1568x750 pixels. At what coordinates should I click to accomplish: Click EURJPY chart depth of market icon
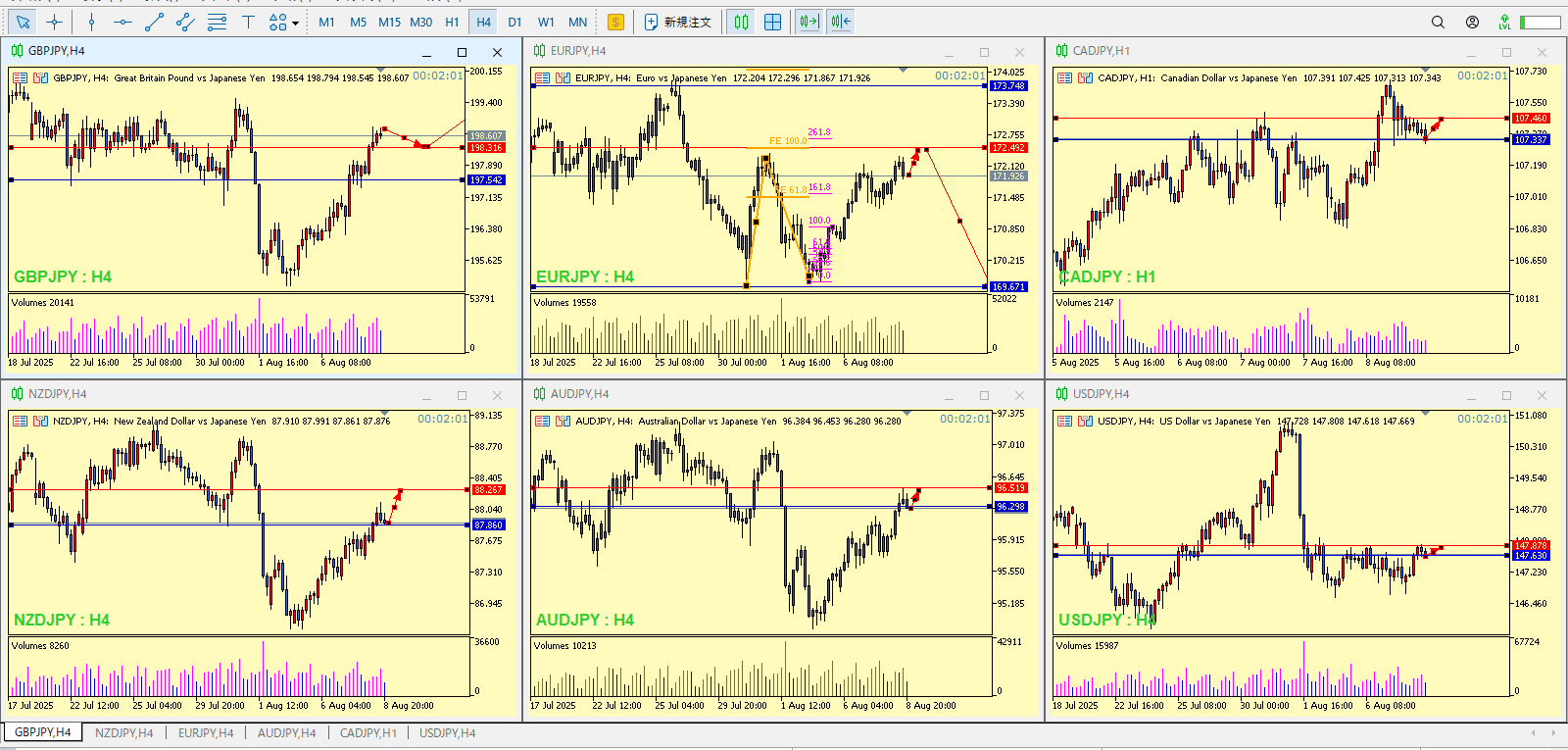point(563,77)
